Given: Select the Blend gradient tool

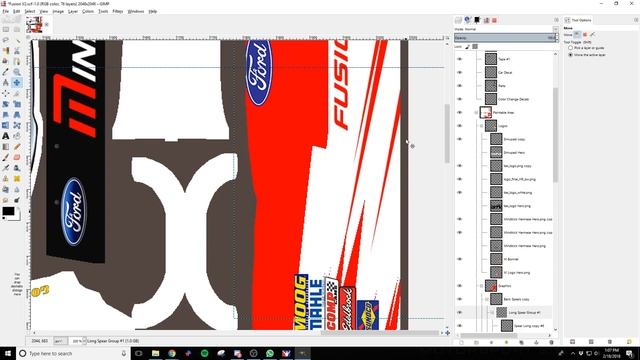Looking at the screenshot, I should (6, 147).
